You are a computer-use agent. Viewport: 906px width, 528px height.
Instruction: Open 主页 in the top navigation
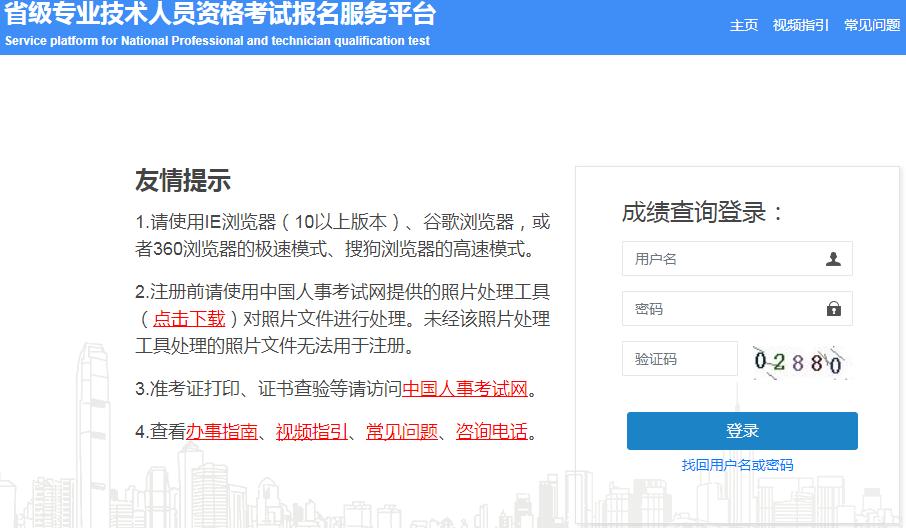click(x=744, y=25)
